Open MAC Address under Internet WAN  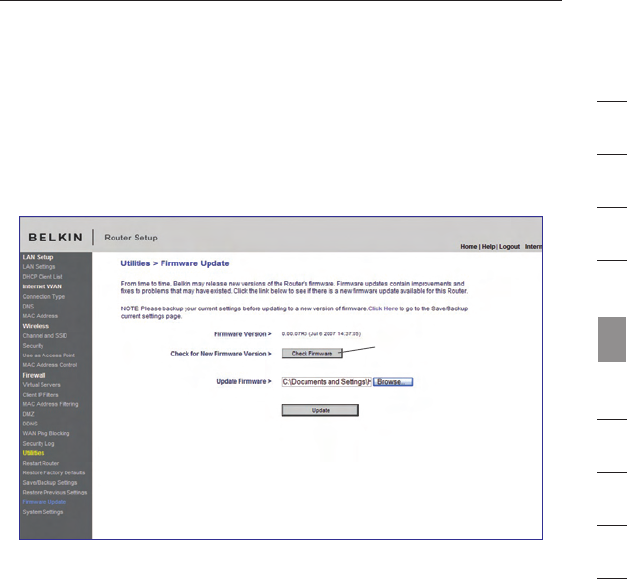pyautogui.click(x=40, y=316)
